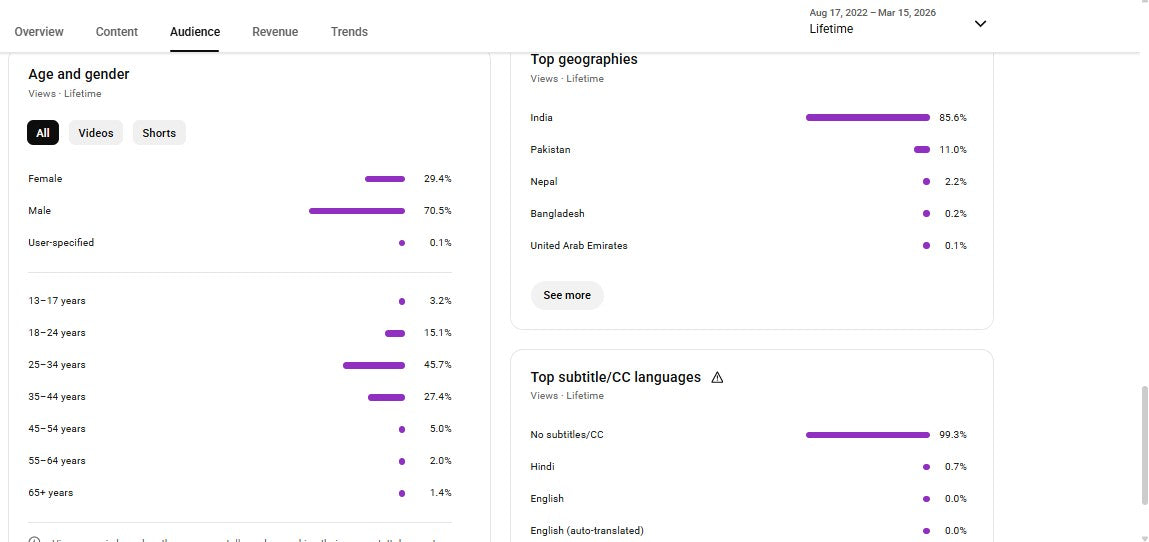Open the Content tab

117,32
